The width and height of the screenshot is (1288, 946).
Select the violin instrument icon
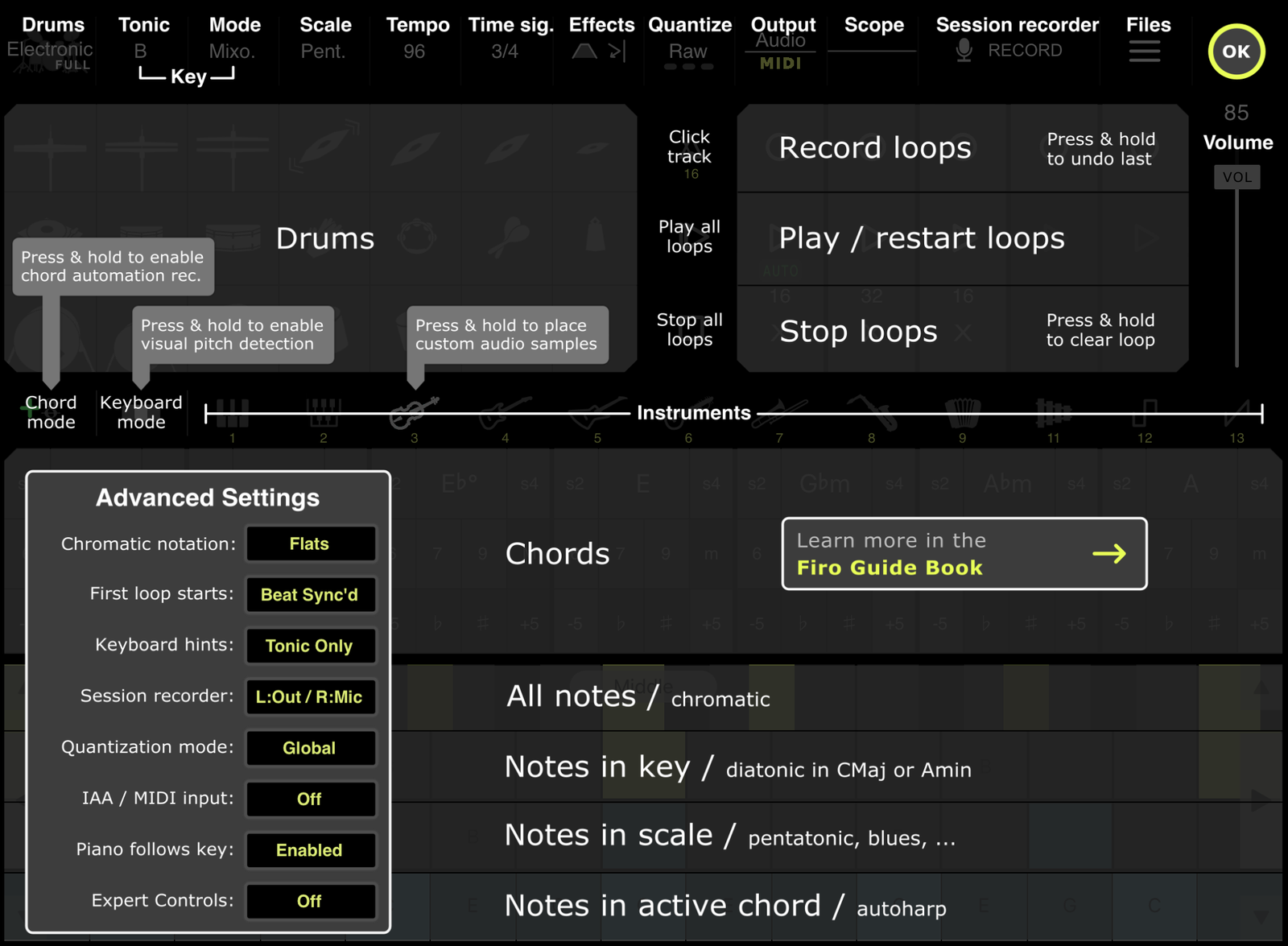tap(414, 412)
